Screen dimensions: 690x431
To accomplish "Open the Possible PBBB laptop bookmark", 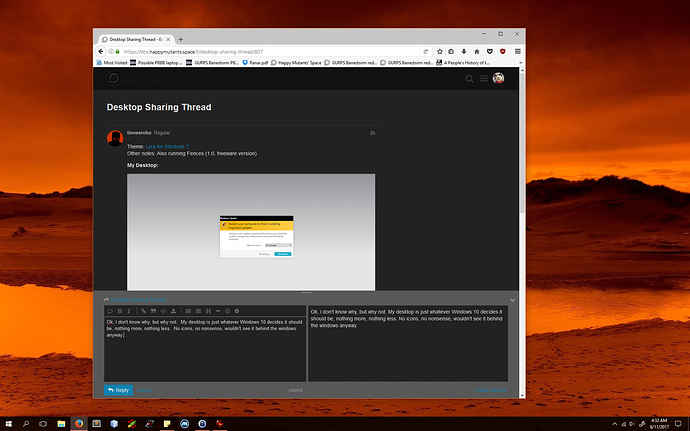I will click(x=156, y=63).
